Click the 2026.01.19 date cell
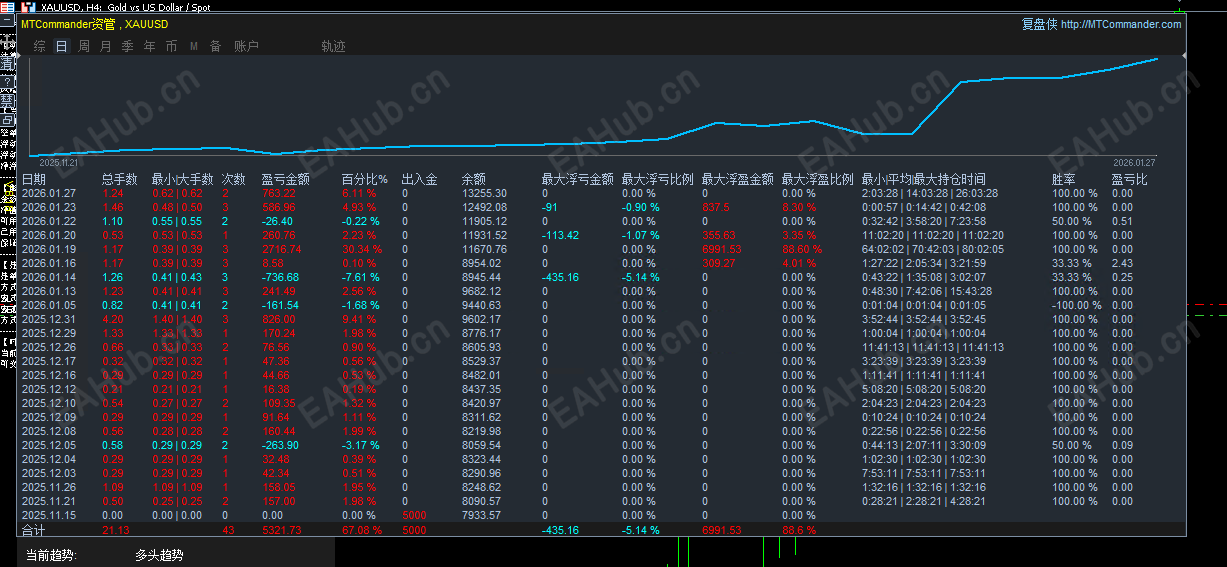 (49, 249)
